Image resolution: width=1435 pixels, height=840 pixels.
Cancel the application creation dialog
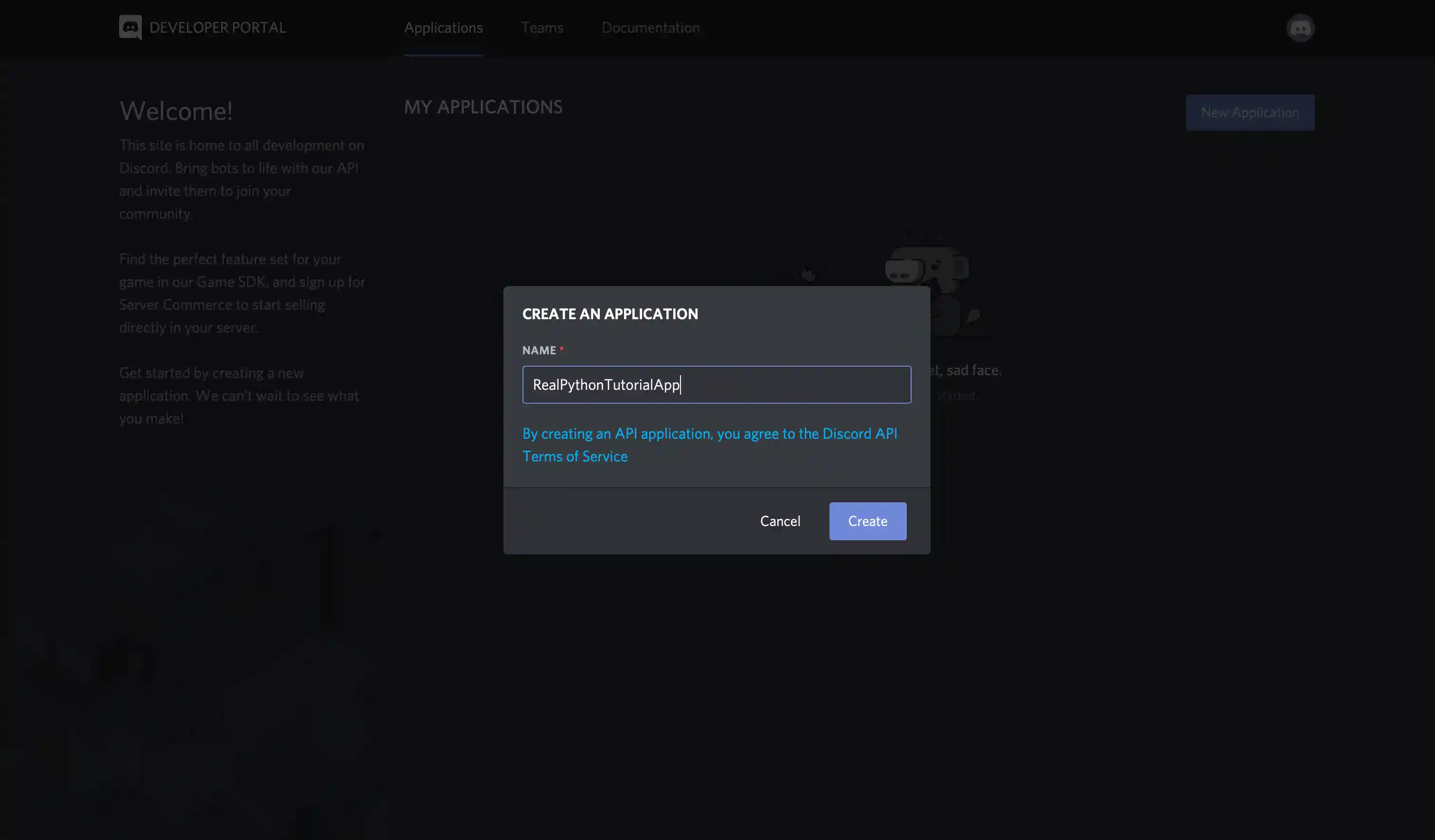point(780,521)
